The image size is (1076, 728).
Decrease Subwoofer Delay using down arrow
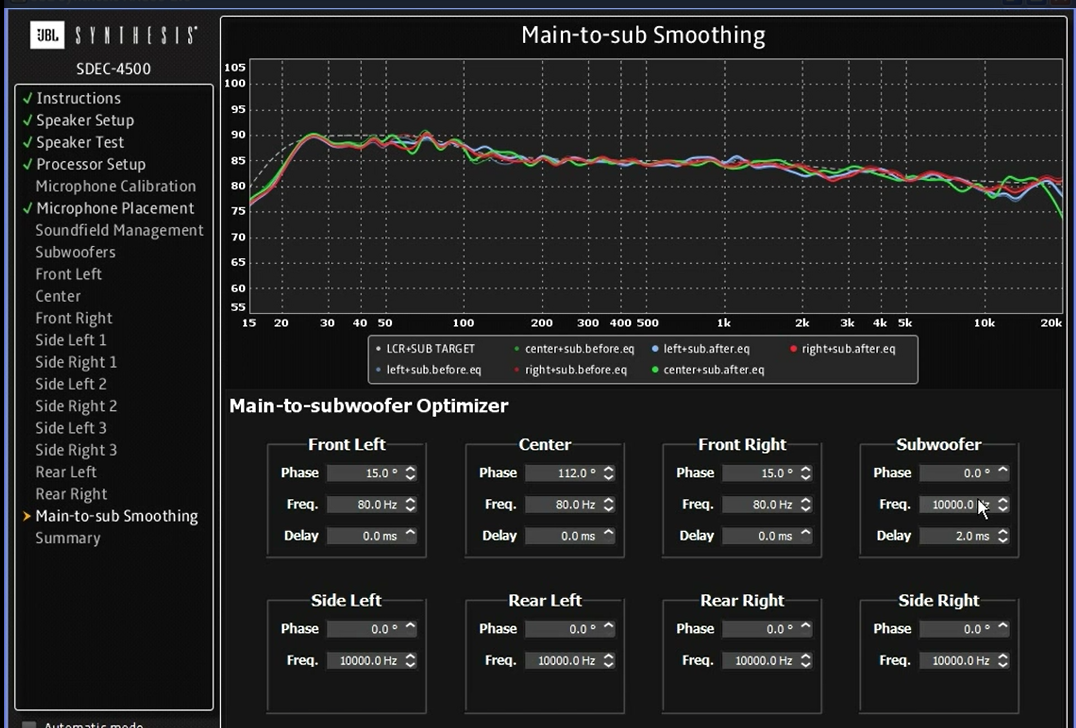click(1003, 540)
